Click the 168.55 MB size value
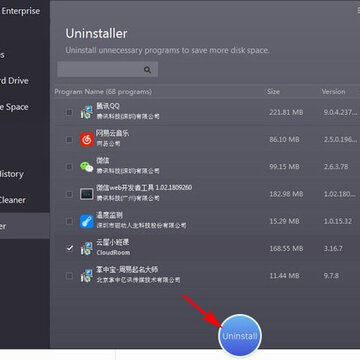360x360 pixels. tap(286, 248)
